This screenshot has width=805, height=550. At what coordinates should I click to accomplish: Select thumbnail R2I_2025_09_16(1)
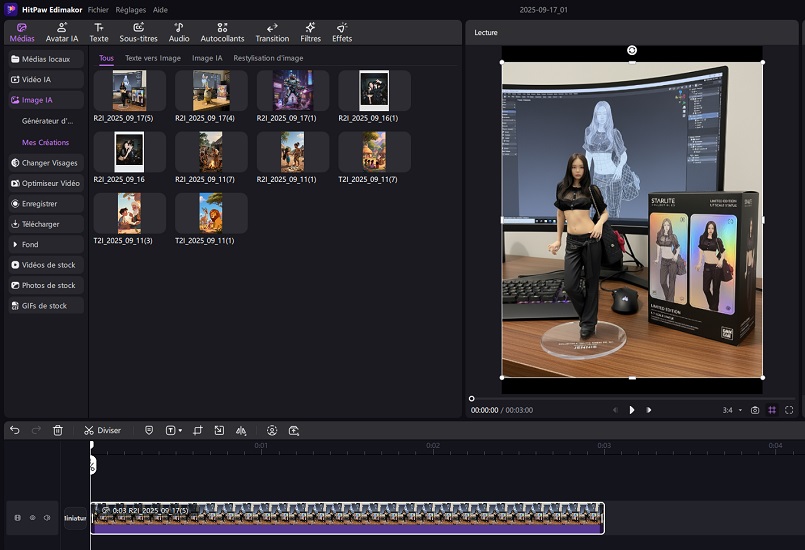click(374, 91)
